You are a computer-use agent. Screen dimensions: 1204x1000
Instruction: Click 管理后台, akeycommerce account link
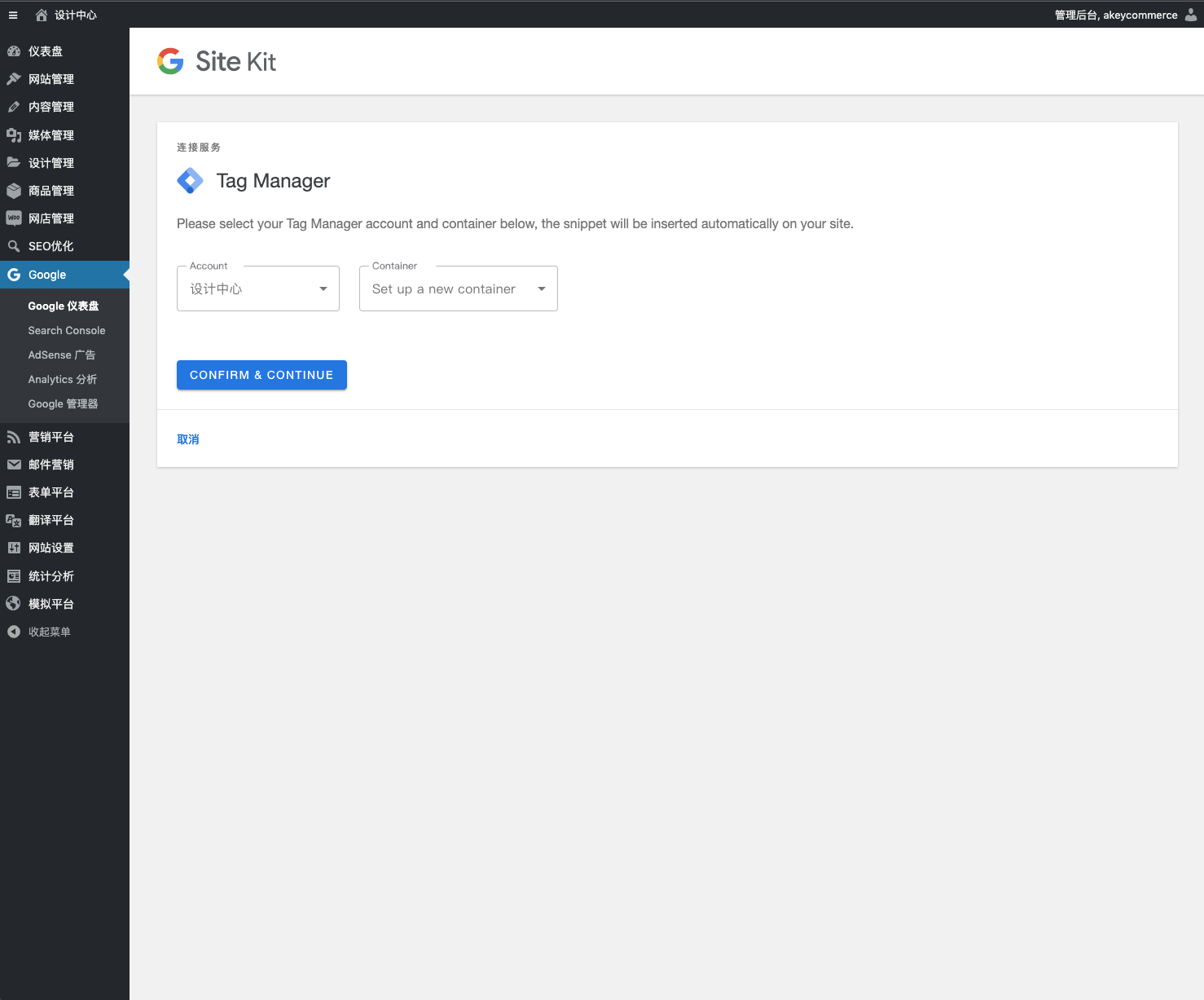tap(1116, 15)
